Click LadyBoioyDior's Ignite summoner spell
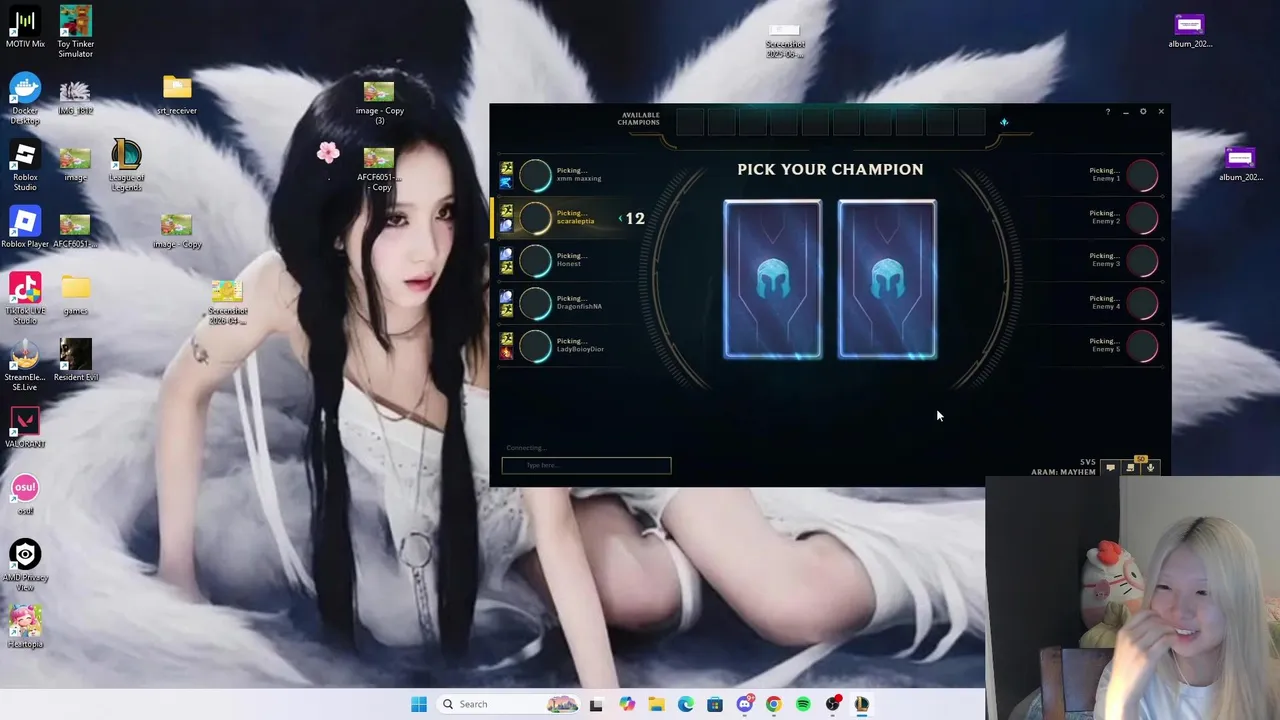Image resolution: width=1280 pixels, height=720 pixels. (x=507, y=352)
